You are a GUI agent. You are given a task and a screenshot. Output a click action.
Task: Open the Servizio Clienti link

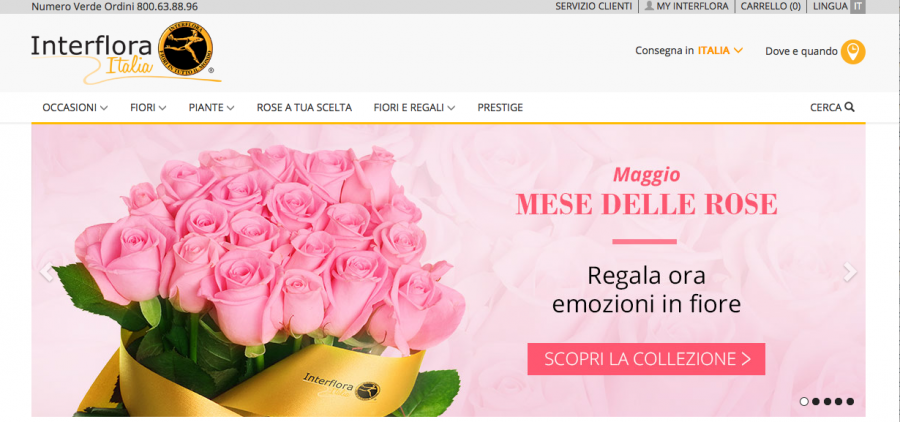[x=593, y=6]
